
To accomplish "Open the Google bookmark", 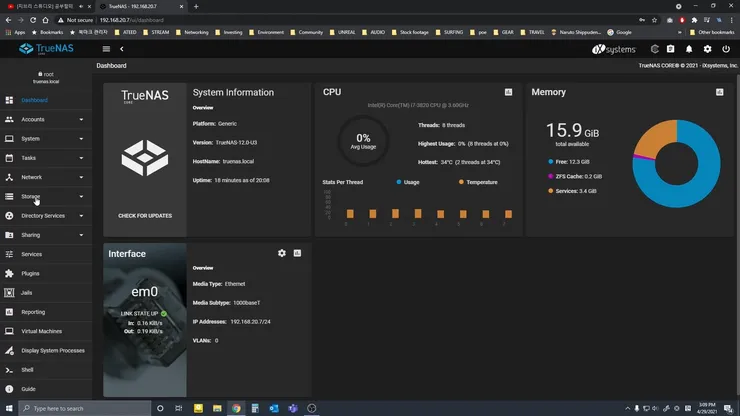I will point(619,32).
